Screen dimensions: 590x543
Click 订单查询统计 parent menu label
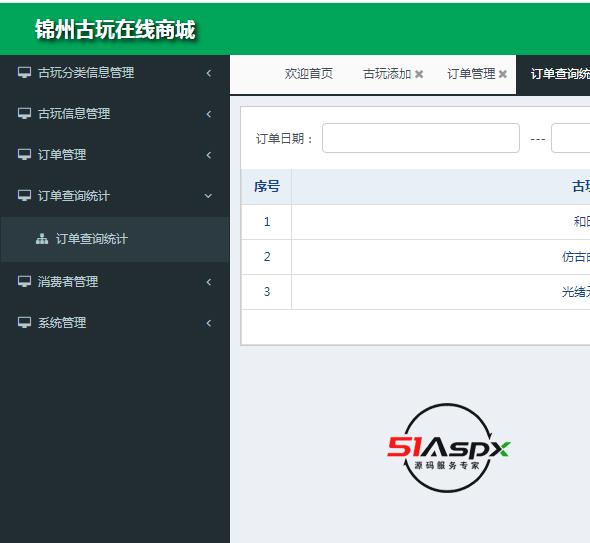click(73, 196)
